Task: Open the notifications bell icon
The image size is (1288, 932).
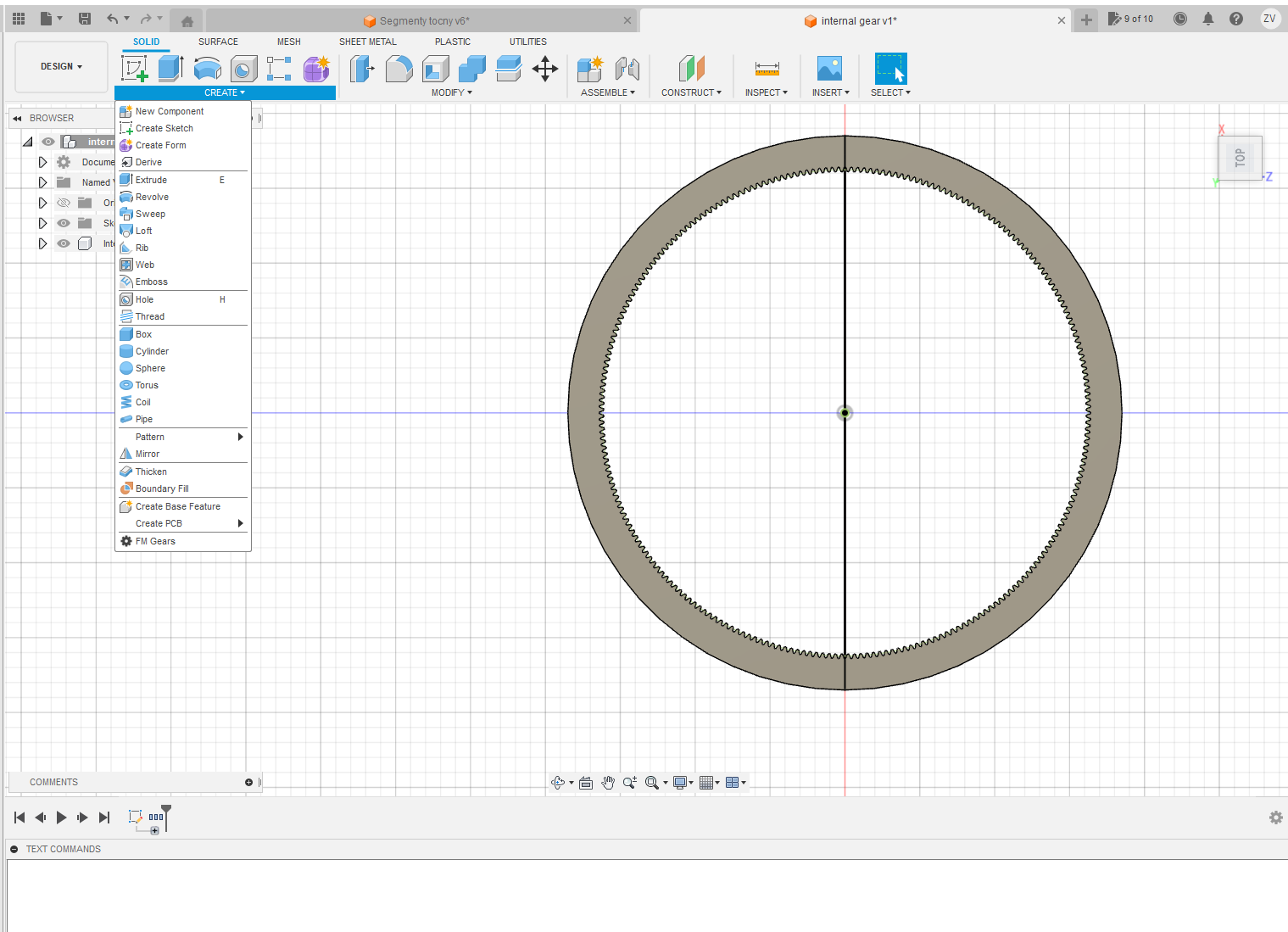Action: [1207, 19]
